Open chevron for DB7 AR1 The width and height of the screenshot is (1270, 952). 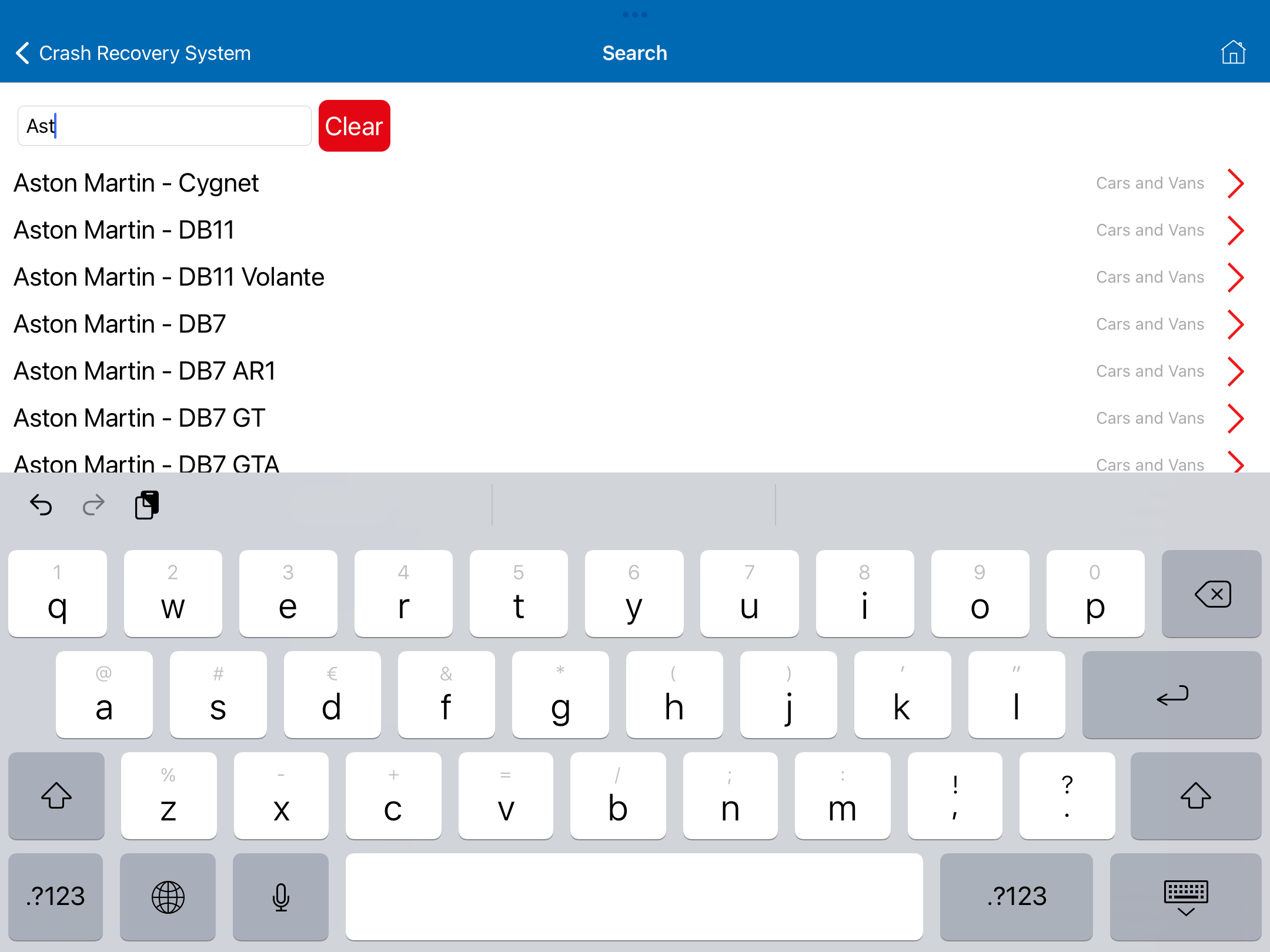pyautogui.click(x=1236, y=371)
